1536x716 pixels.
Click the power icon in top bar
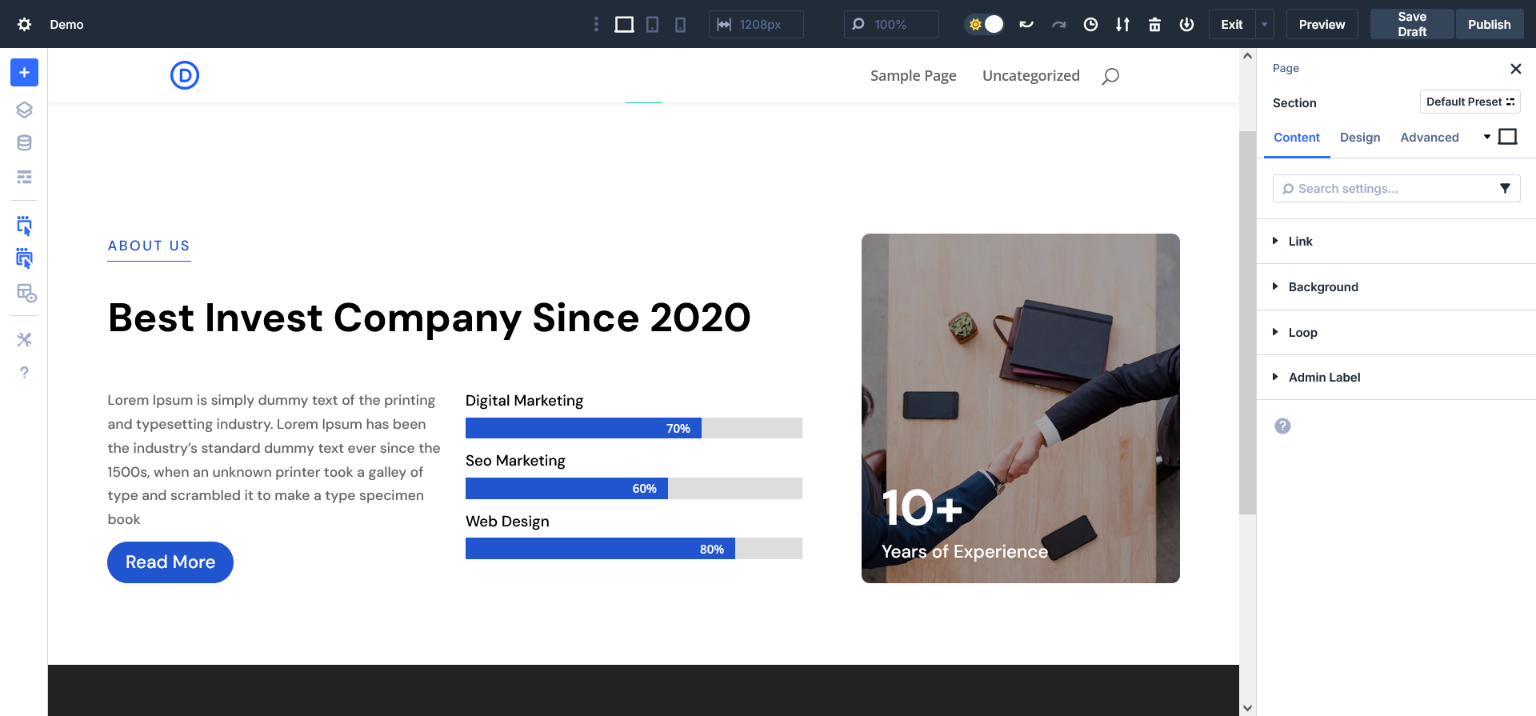[1187, 24]
